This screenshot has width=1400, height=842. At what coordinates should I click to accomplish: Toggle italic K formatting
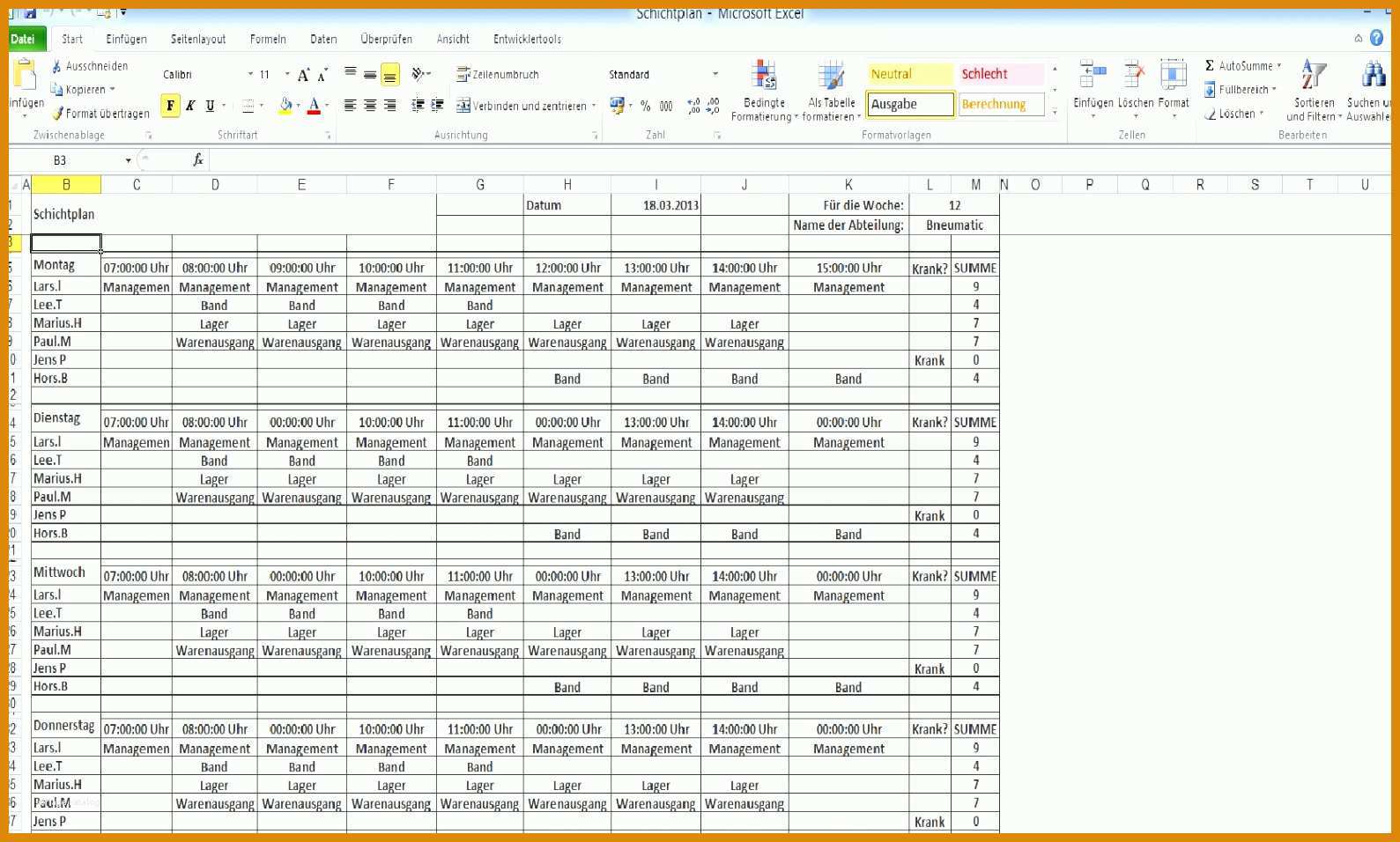(x=190, y=106)
